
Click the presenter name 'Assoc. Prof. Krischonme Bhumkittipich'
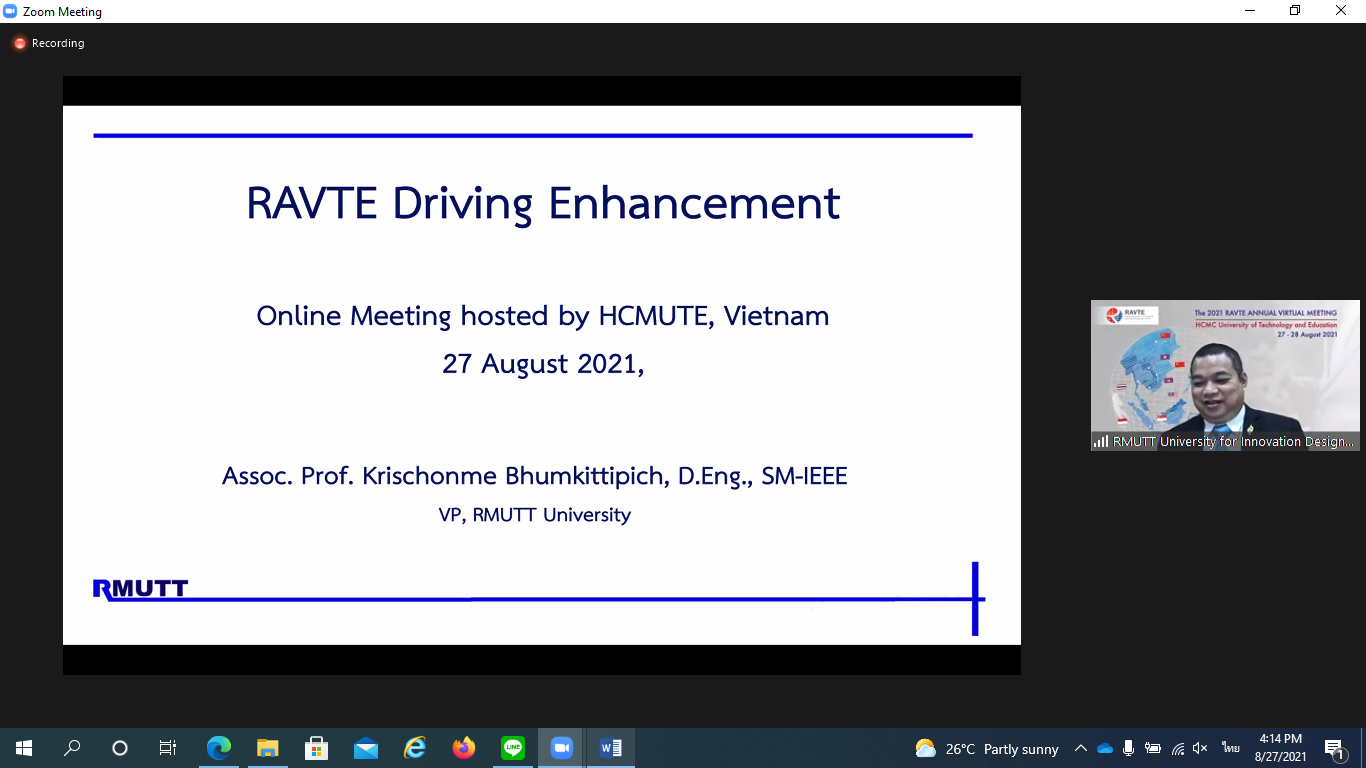pos(444,476)
